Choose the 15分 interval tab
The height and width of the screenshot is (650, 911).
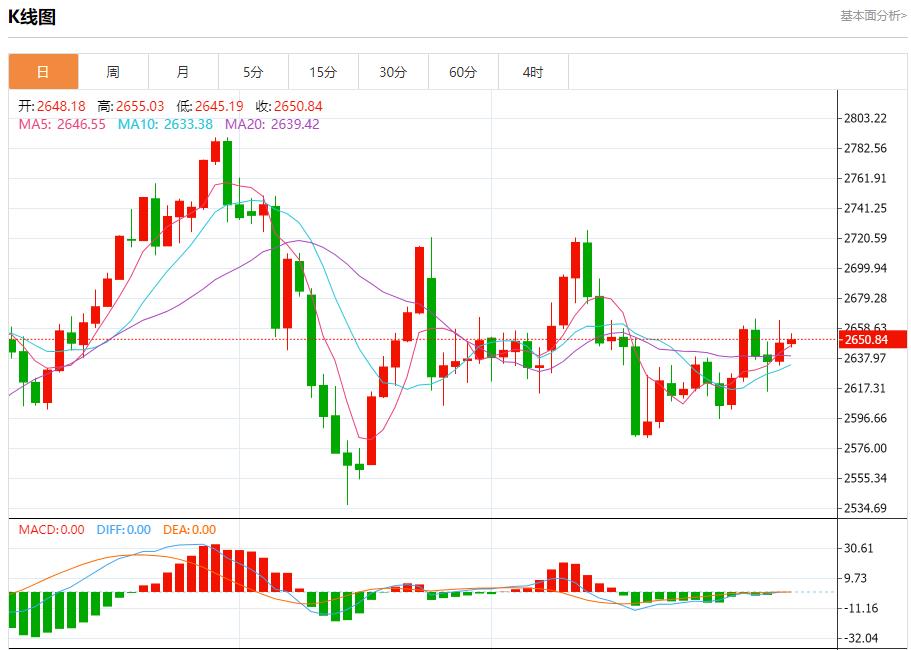(323, 72)
